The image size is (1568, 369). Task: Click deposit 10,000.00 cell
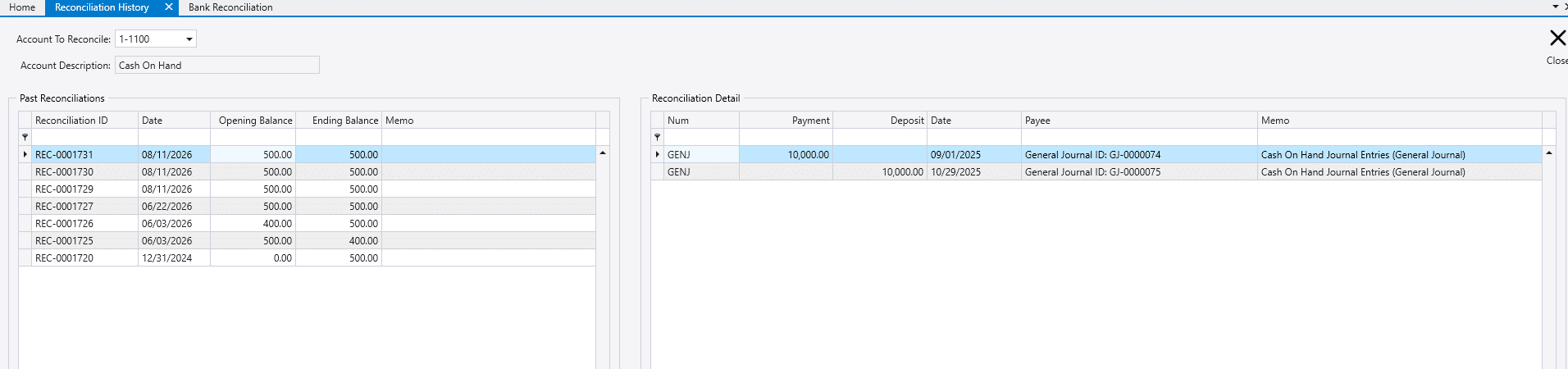pyautogui.click(x=880, y=171)
